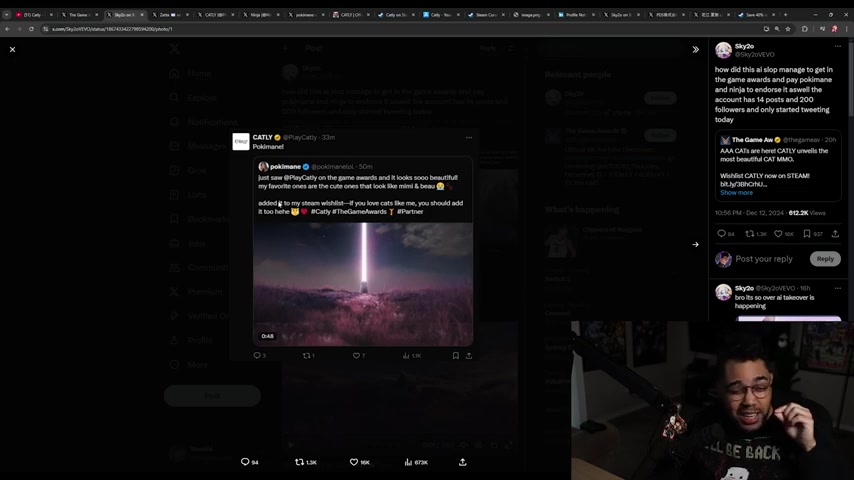Click the share icon below the photo
Viewport: 854px width, 480px height.
click(x=462, y=462)
